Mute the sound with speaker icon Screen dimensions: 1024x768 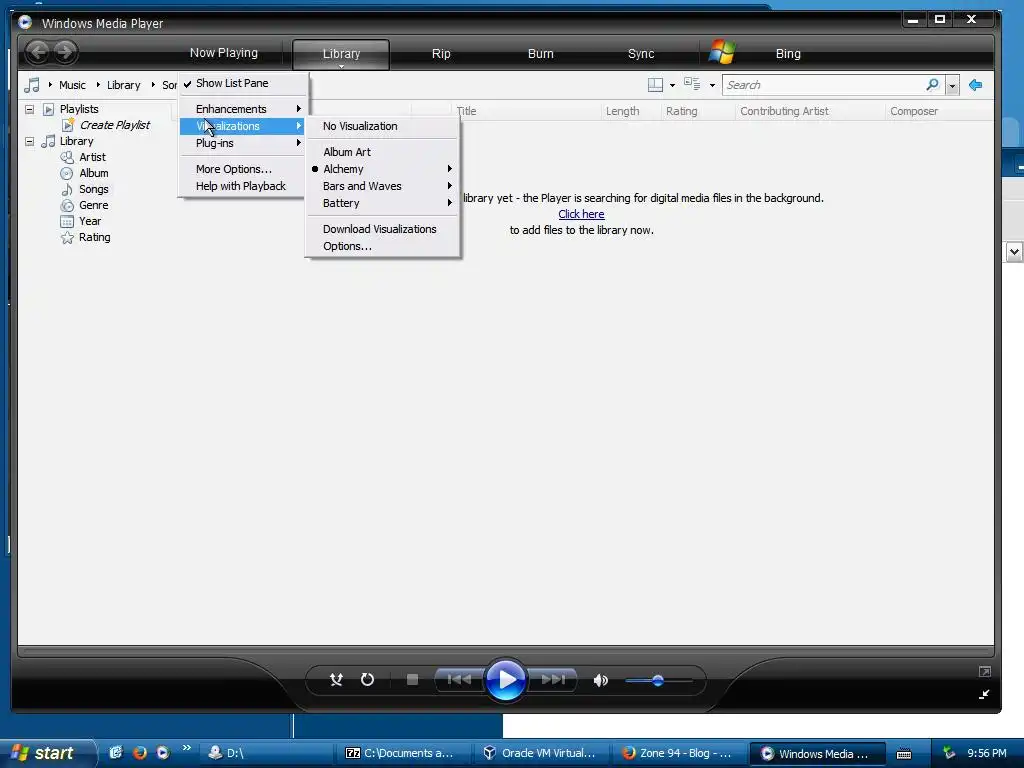(x=600, y=680)
